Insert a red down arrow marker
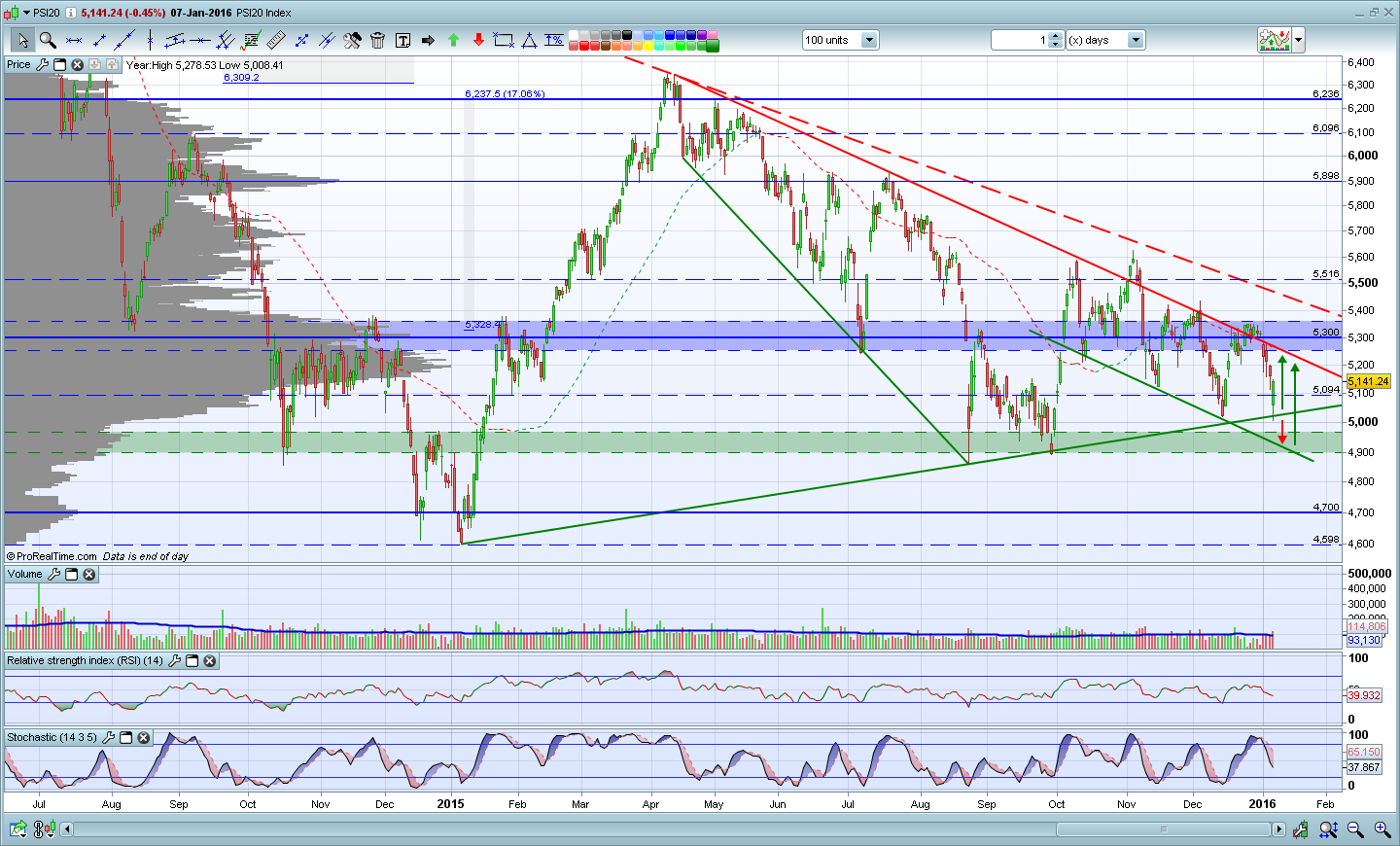Viewport: 1400px width, 846px height. (x=478, y=40)
